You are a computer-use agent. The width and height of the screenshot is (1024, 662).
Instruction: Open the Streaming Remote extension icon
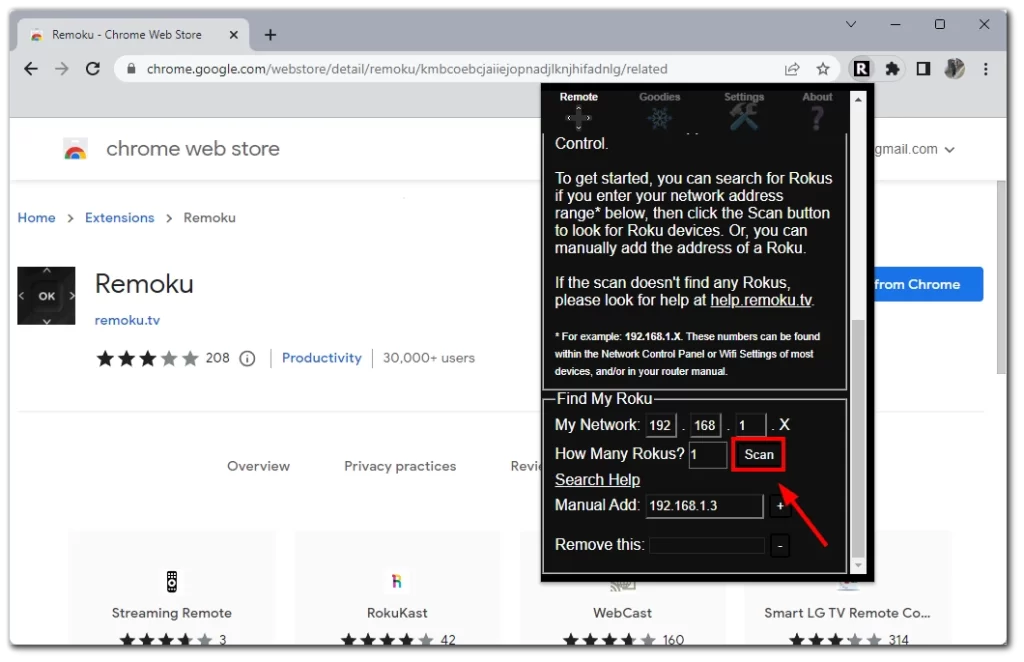pos(172,581)
